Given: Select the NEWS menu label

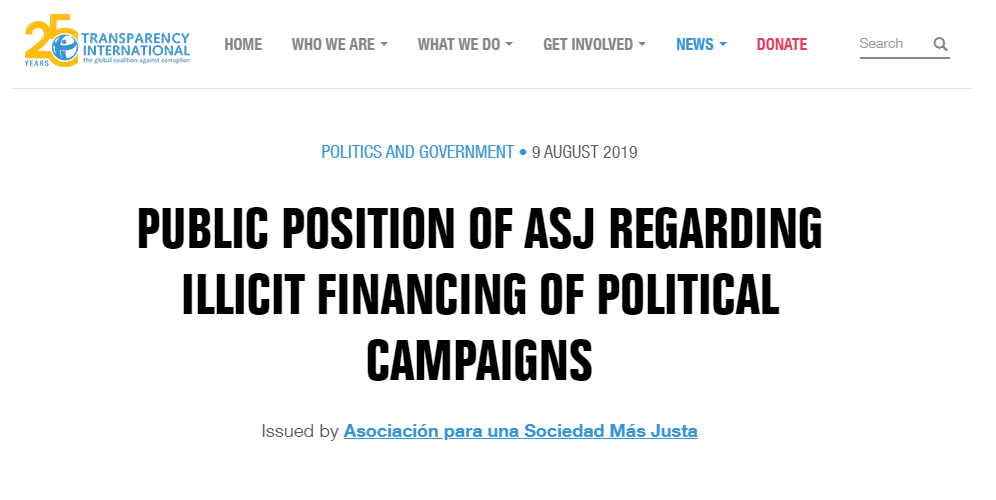Looking at the screenshot, I should click(x=695, y=44).
